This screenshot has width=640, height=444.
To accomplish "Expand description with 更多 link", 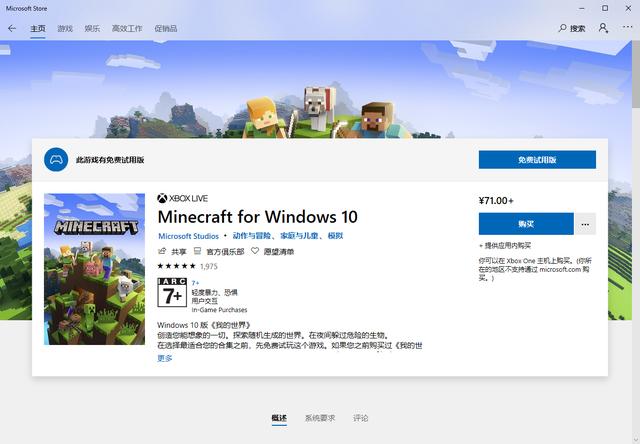I will point(164,358).
